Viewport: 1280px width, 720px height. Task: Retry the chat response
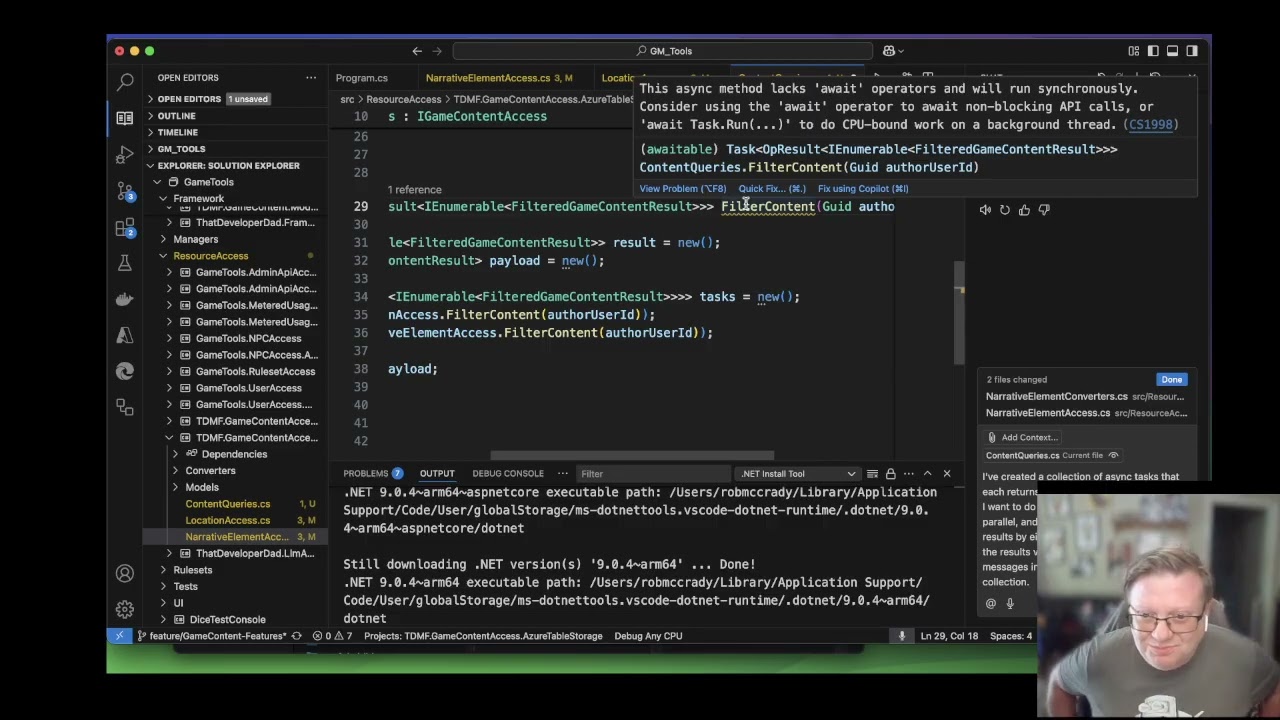point(1005,210)
